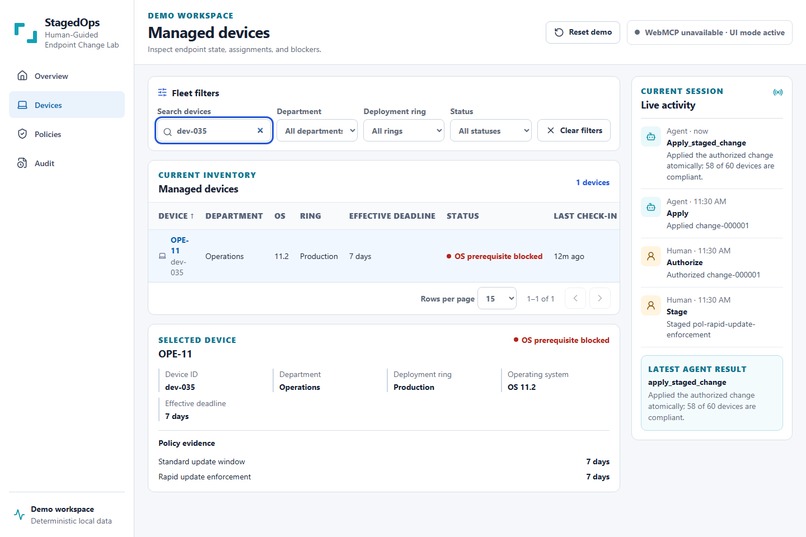Click the Rapid update enforcement evidence row
Image resolution: width=806 pixels, height=537 pixels.
tap(383, 477)
